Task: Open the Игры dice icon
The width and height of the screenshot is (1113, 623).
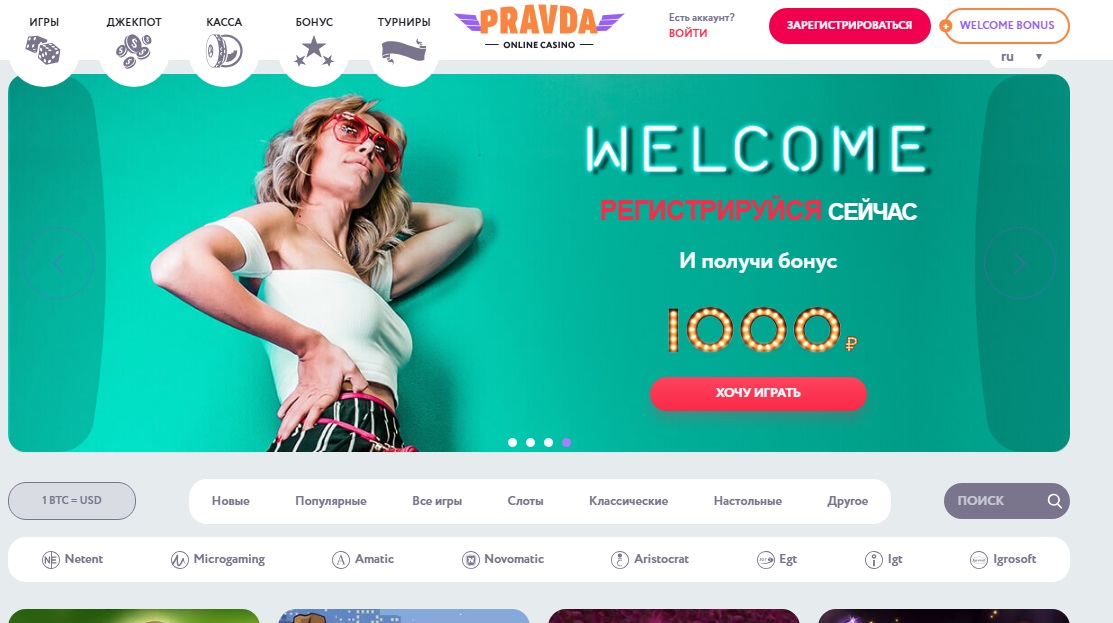Action: tap(43, 50)
